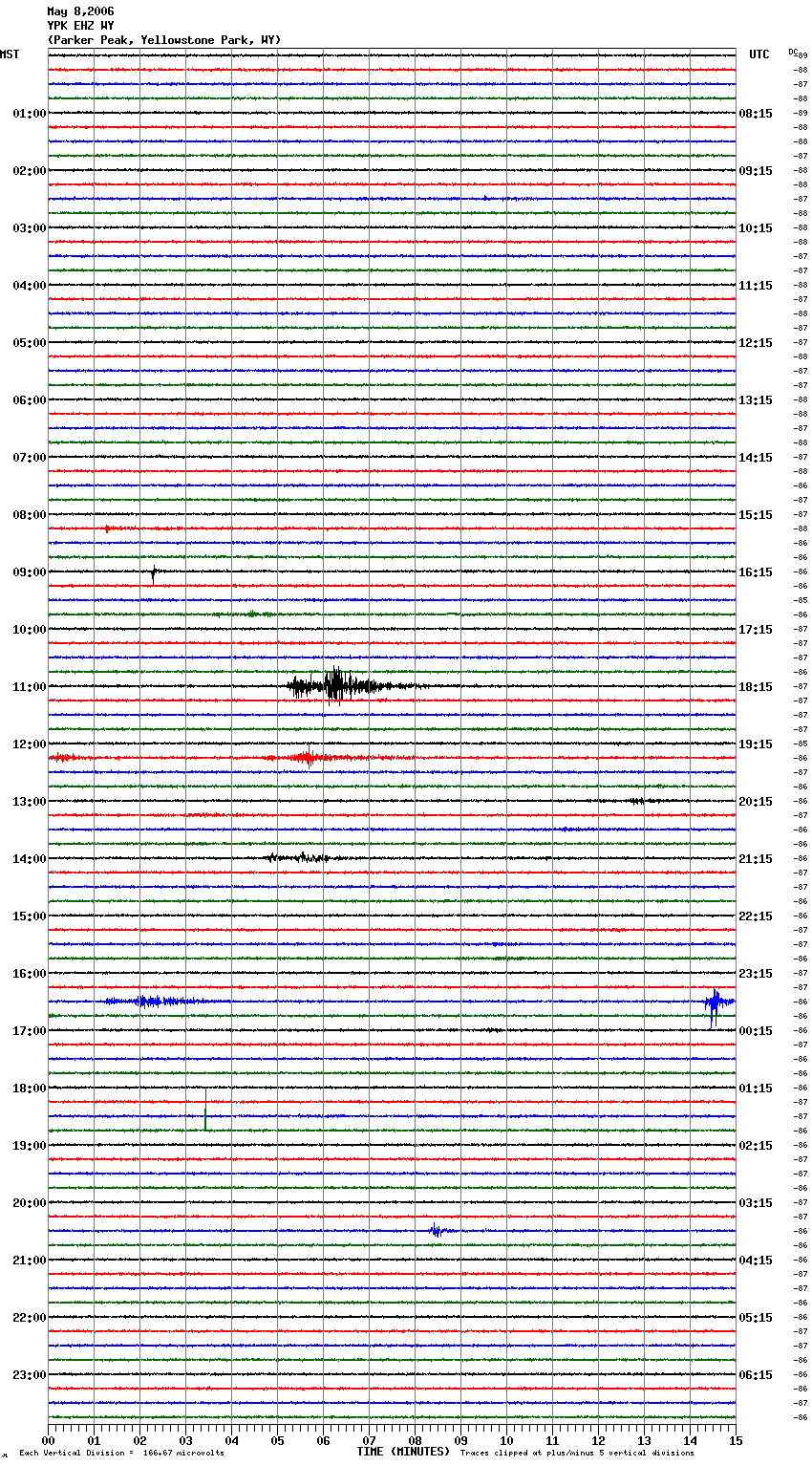Click the '08:15' UTC row label
This screenshot has width=812, height=1466.
pos(756,114)
